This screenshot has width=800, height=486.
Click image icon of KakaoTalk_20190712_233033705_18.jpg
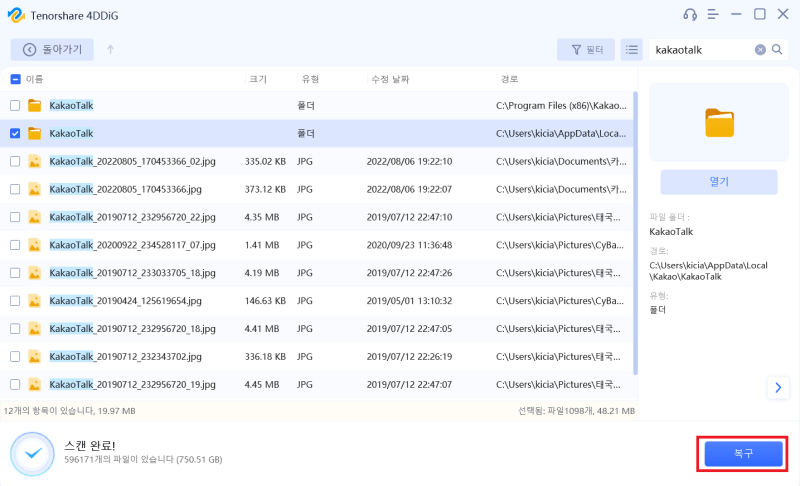pyautogui.click(x=35, y=273)
